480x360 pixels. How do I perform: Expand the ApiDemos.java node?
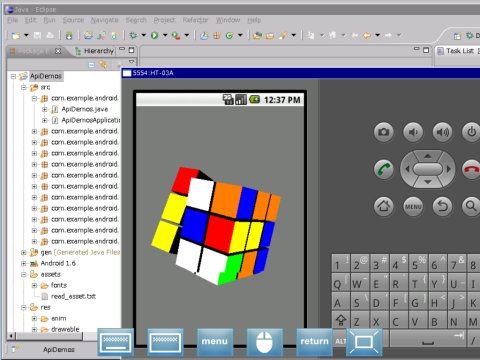coord(45,109)
